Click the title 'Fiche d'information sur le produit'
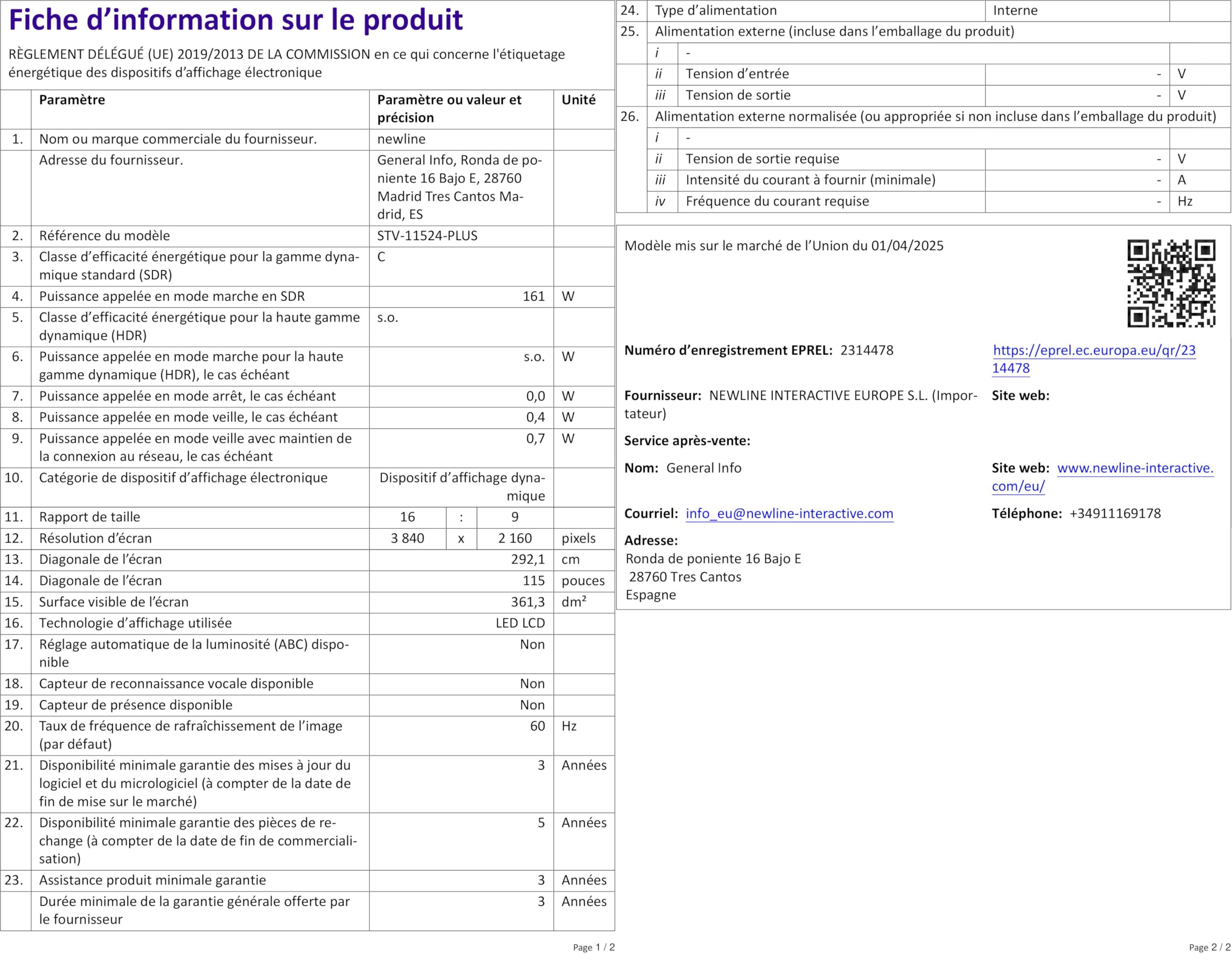Viewport: 1232px width, 963px height. click(236, 20)
